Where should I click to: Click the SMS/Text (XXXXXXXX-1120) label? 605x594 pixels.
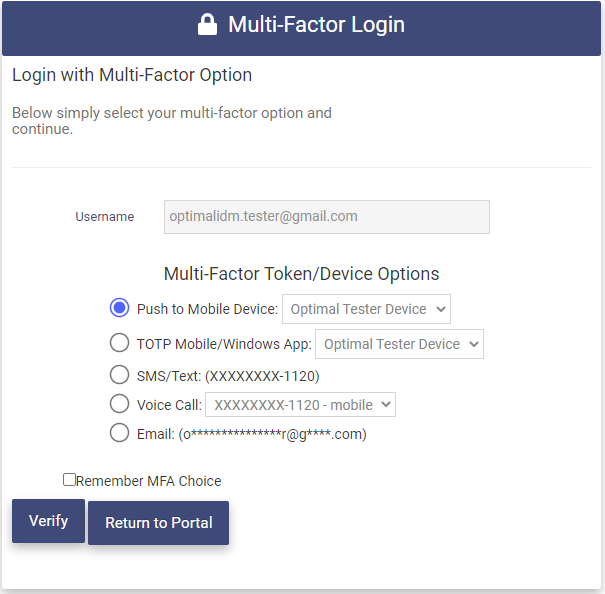click(x=228, y=376)
